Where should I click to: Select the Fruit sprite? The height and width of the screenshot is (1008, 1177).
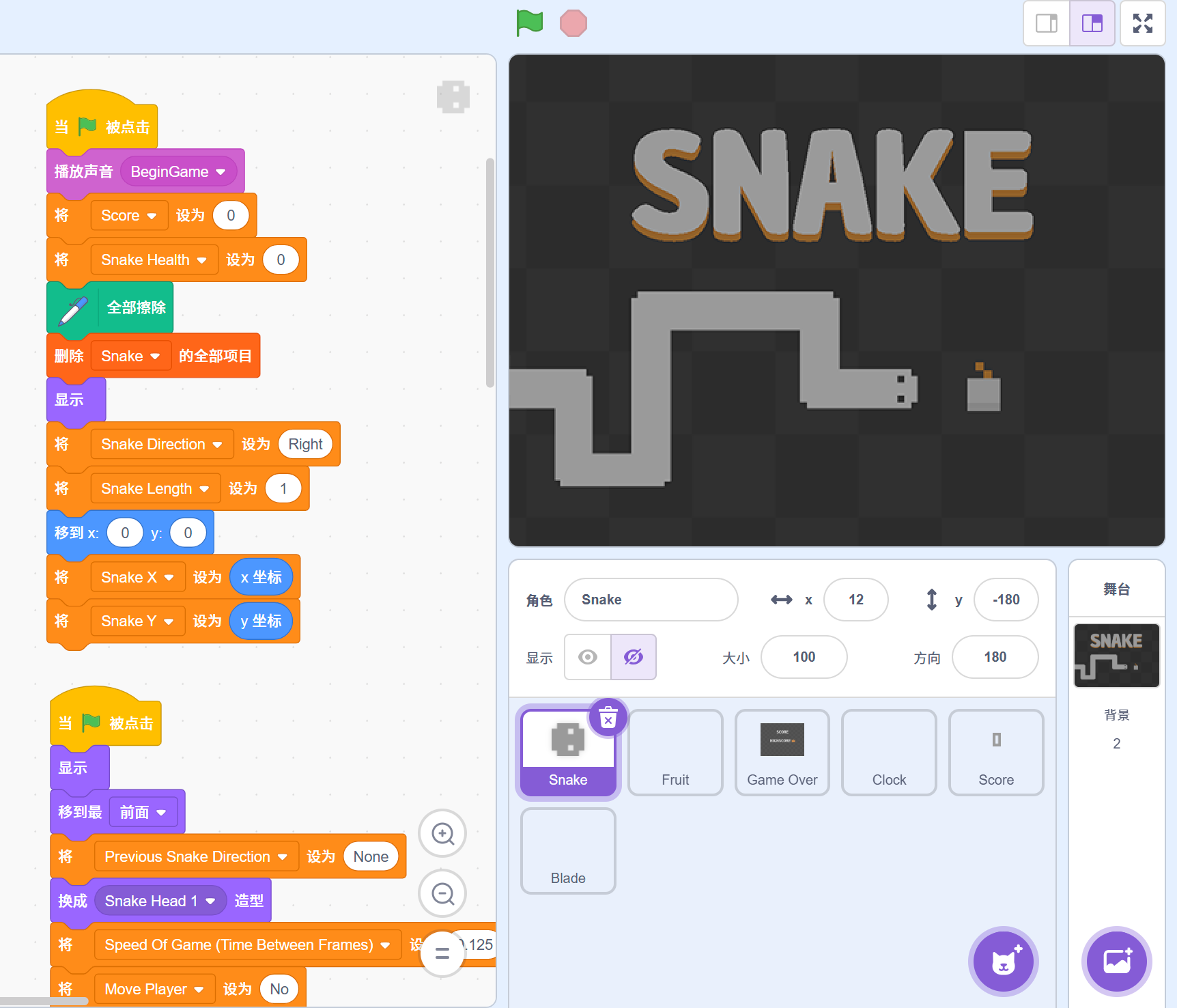pos(675,753)
